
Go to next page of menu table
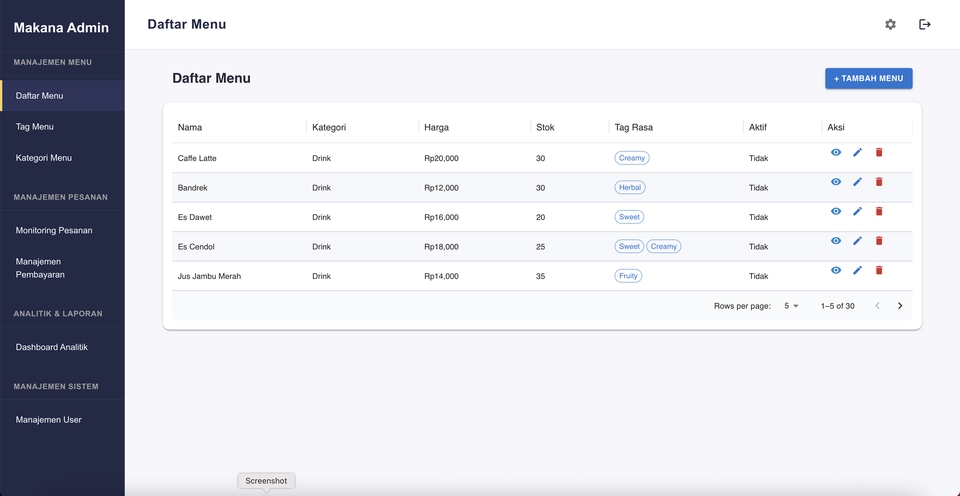click(x=900, y=306)
